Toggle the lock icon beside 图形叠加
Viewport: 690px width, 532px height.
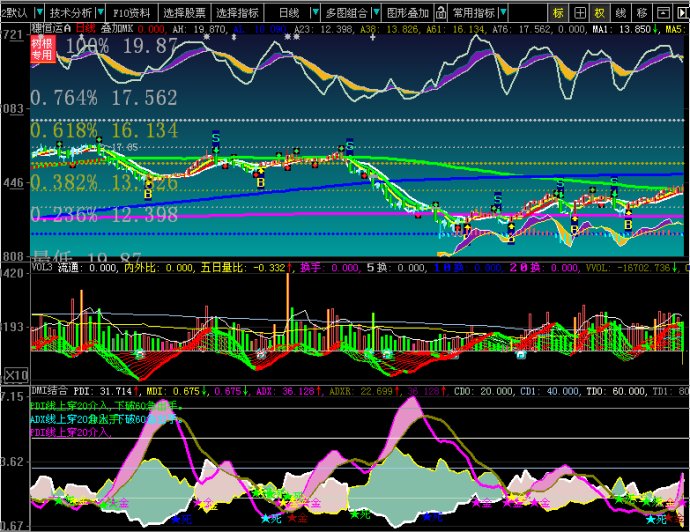pos(441,13)
